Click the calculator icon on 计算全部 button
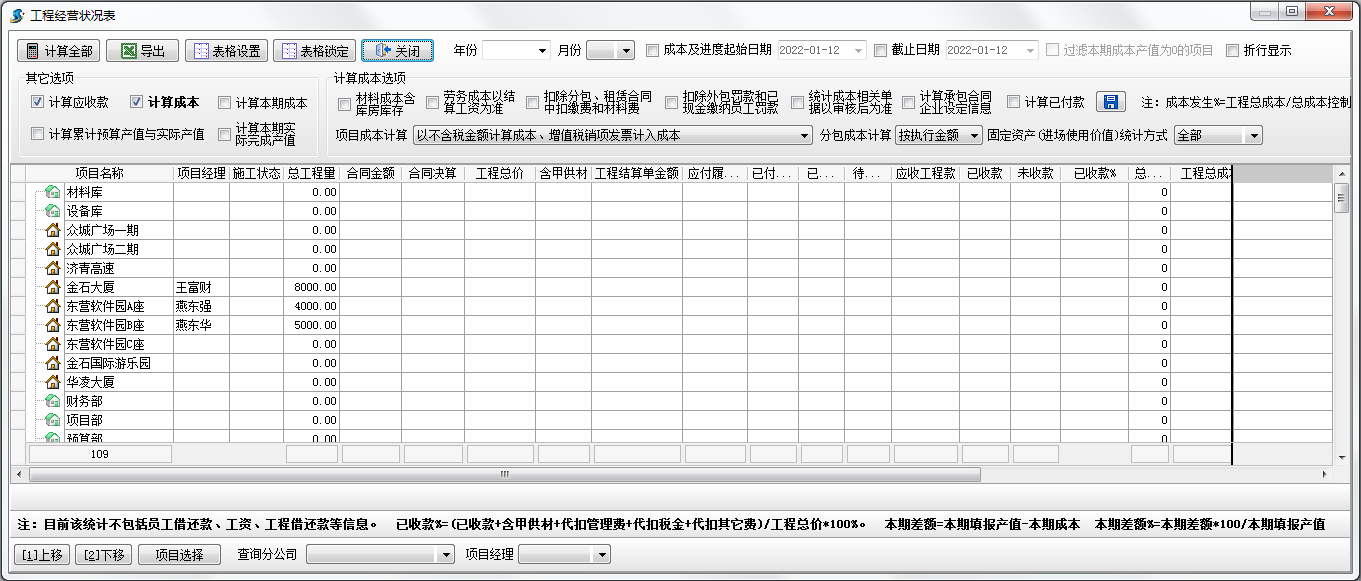Screen dimensions: 1361x581 point(34,50)
